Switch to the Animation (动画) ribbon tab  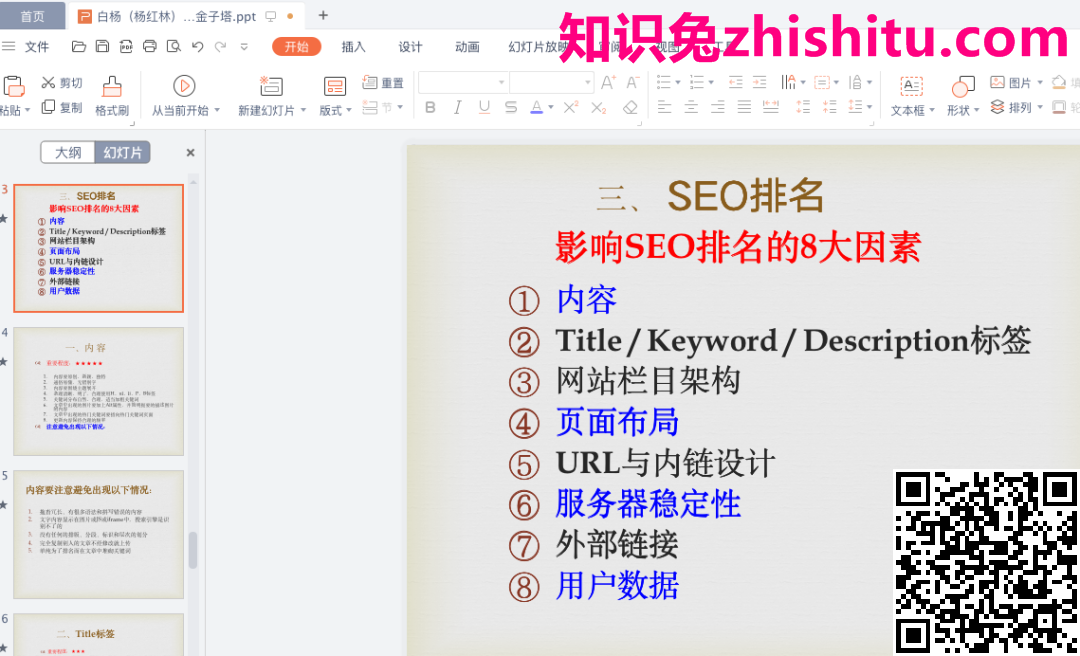point(467,47)
